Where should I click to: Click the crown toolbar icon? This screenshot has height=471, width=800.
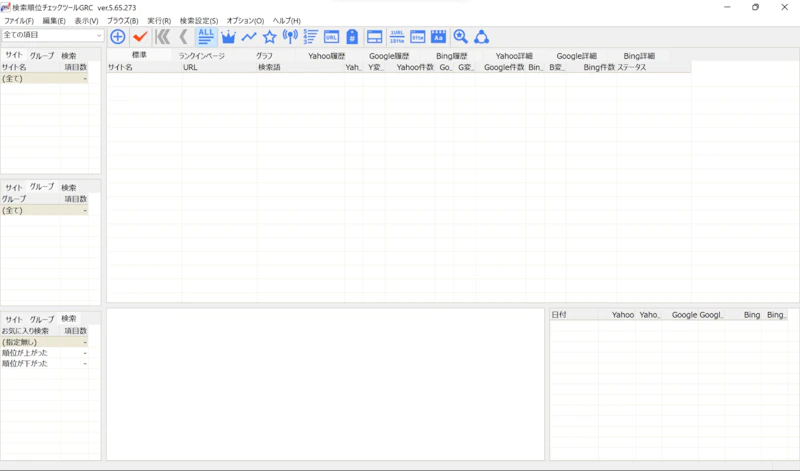coord(228,37)
